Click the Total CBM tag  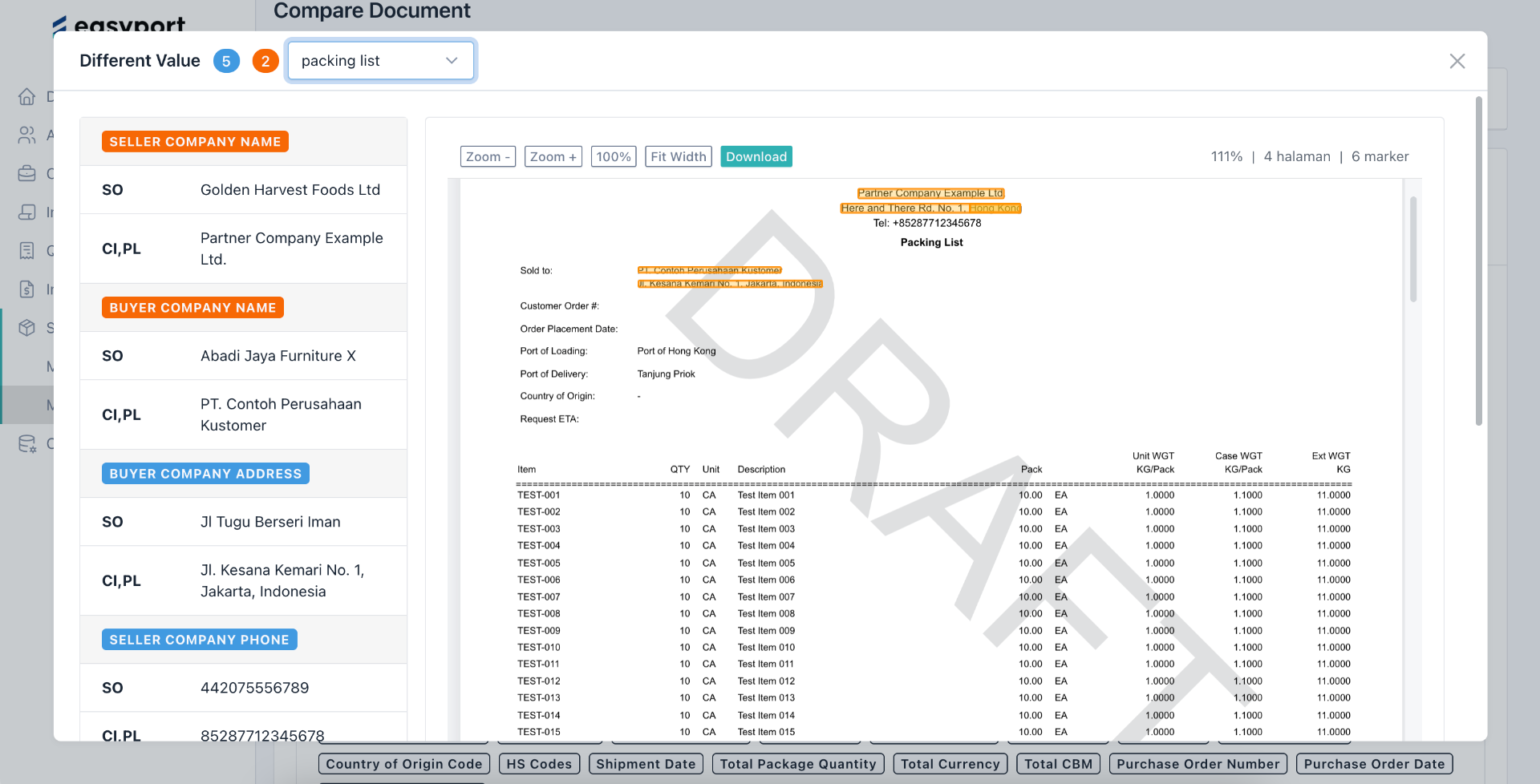point(1059,764)
